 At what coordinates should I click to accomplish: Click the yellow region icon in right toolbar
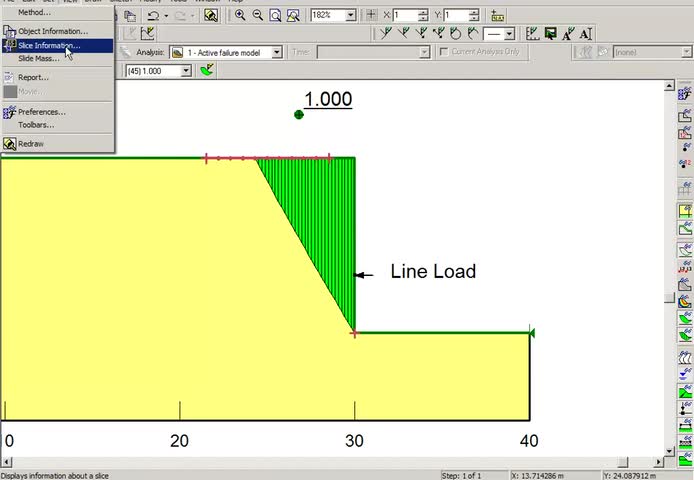click(684, 211)
